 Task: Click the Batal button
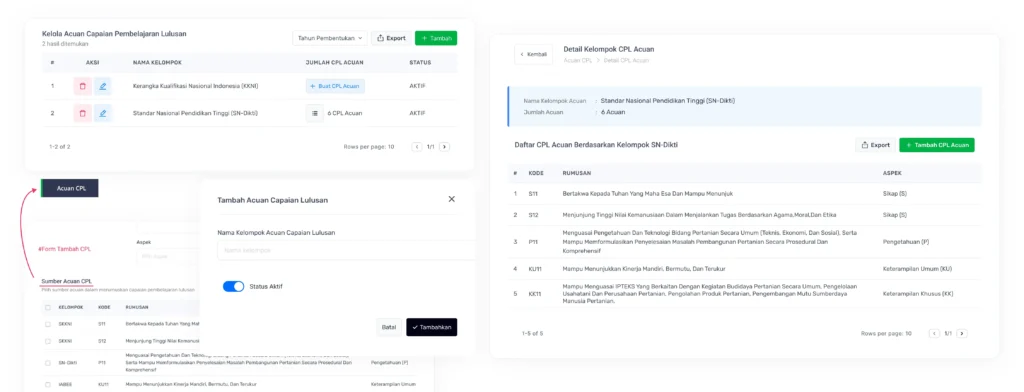[x=389, y=327]
